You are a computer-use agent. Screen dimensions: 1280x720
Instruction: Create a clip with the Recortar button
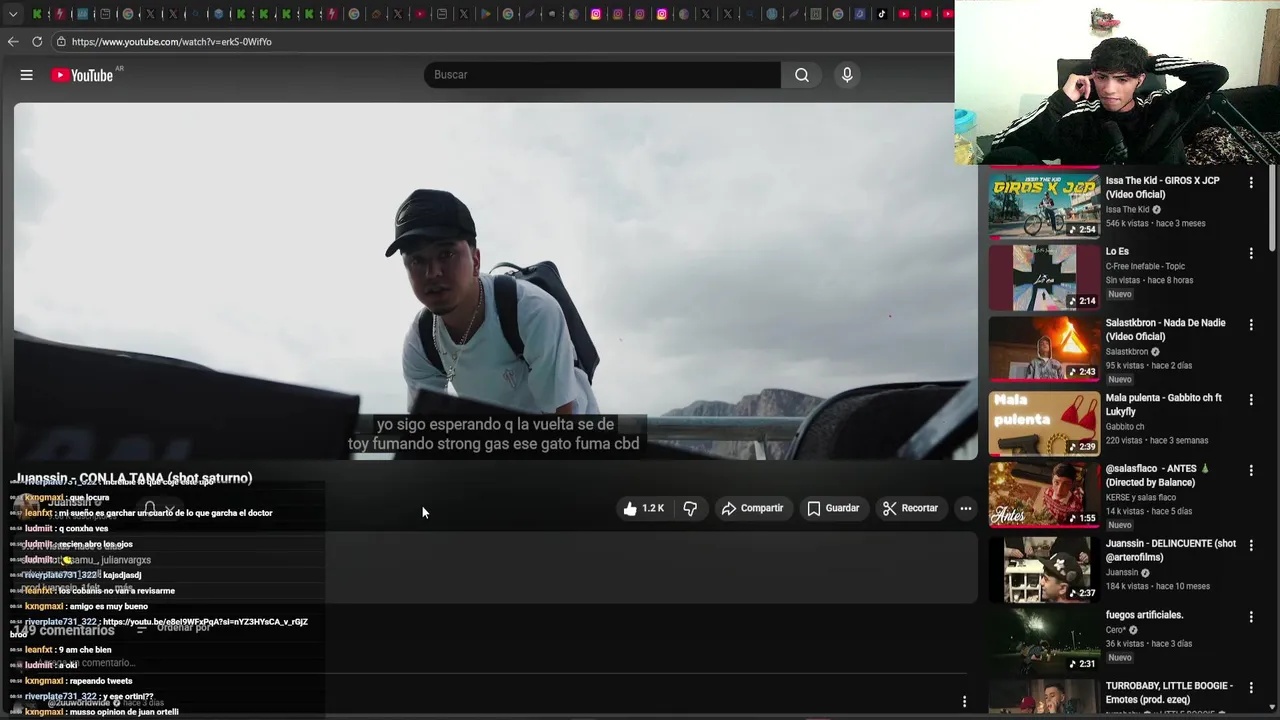point(910,508)
